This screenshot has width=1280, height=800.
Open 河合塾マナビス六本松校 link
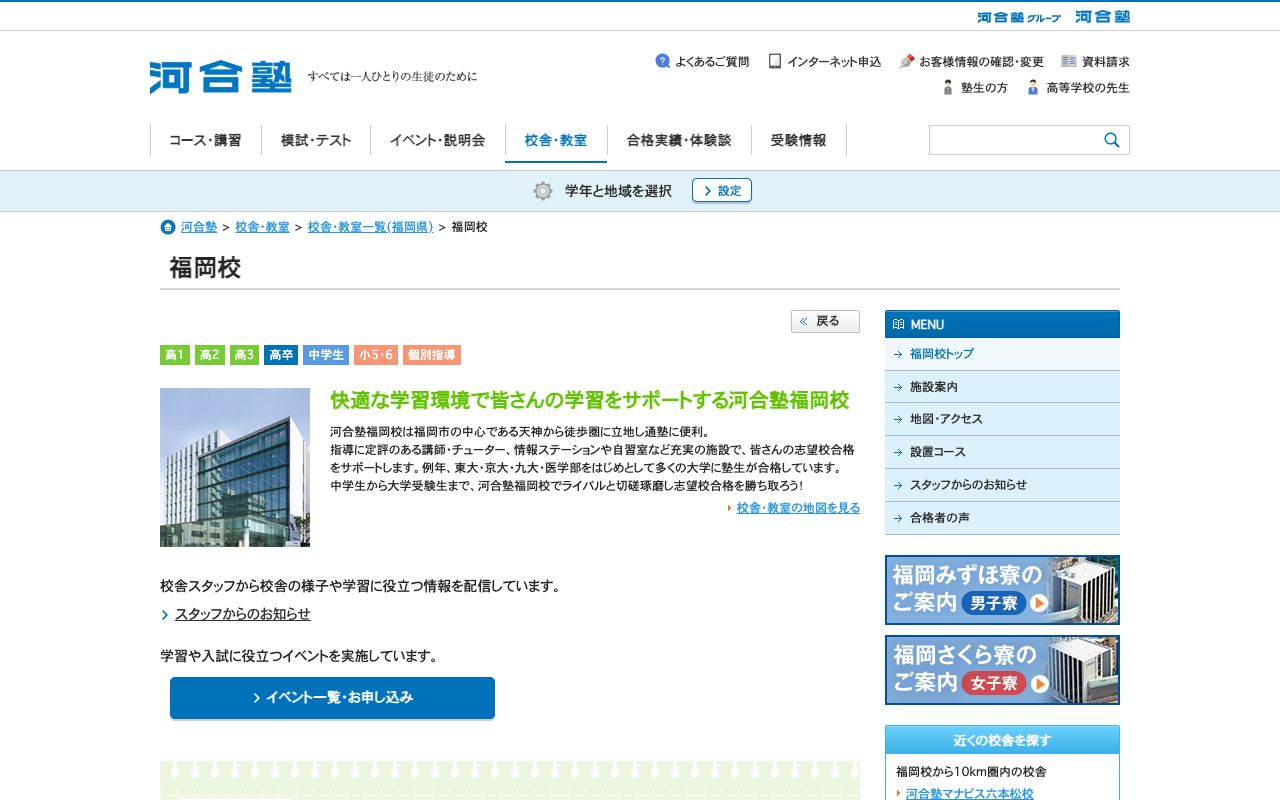tap(970, 794)
